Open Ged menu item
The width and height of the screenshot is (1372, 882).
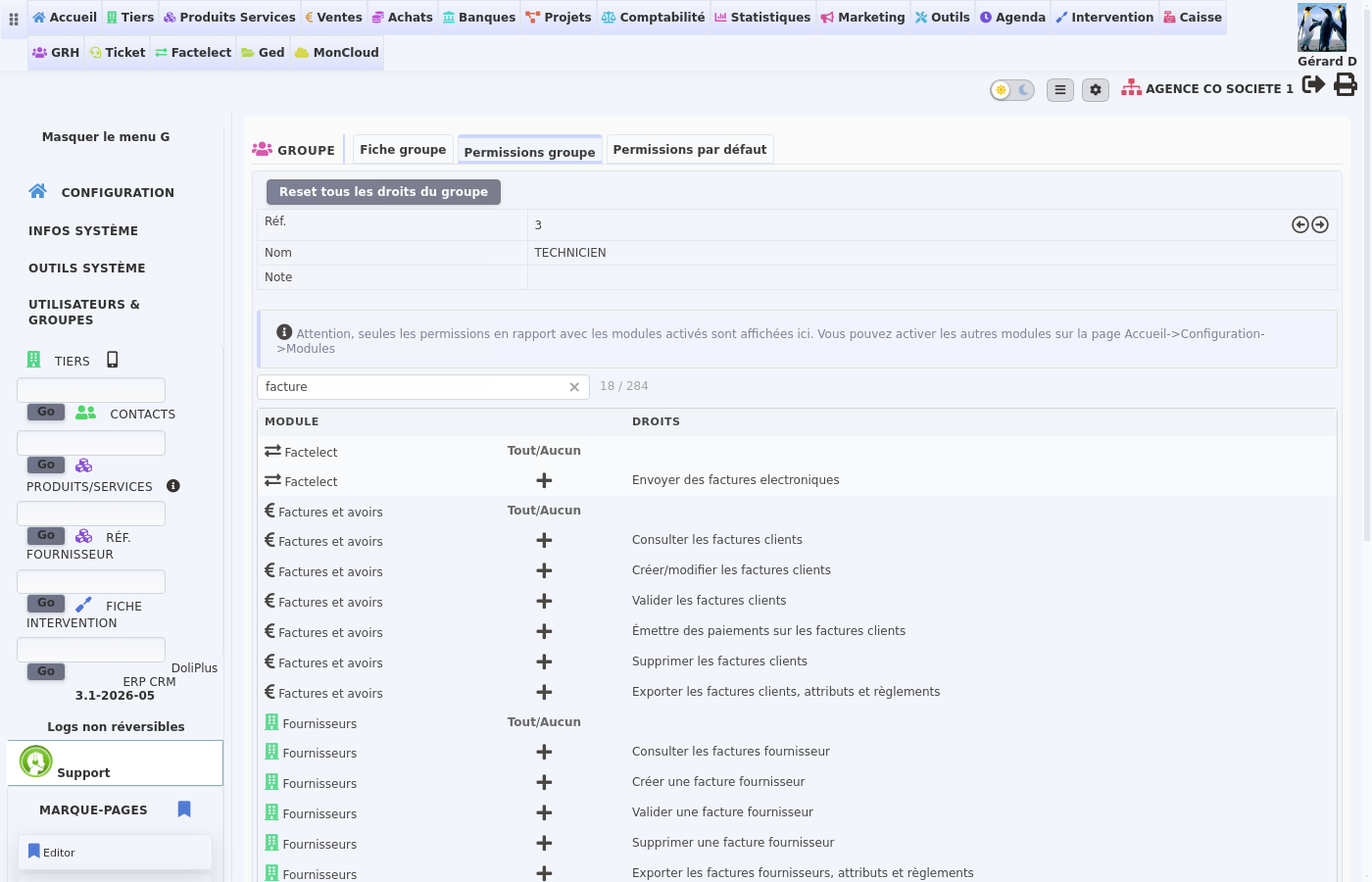tap(263, 53)
